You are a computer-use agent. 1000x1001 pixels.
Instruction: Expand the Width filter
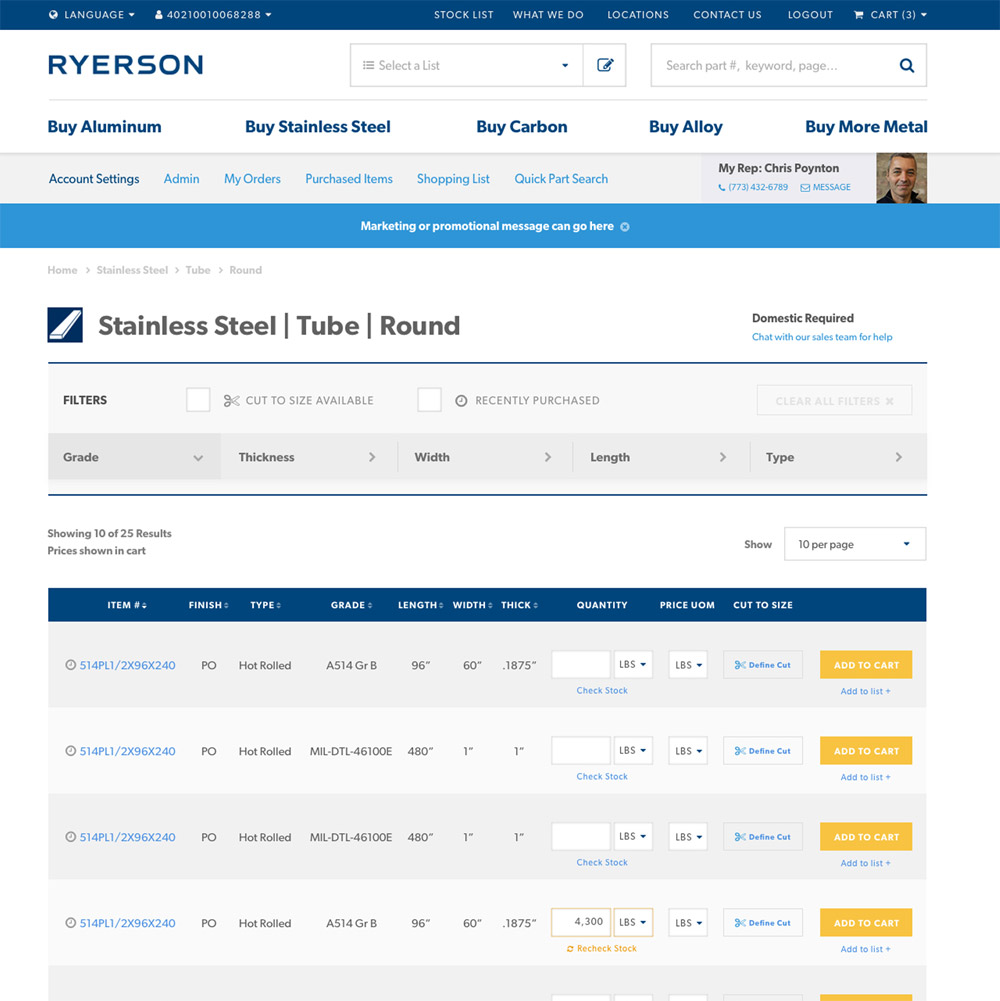coord(485,457)
